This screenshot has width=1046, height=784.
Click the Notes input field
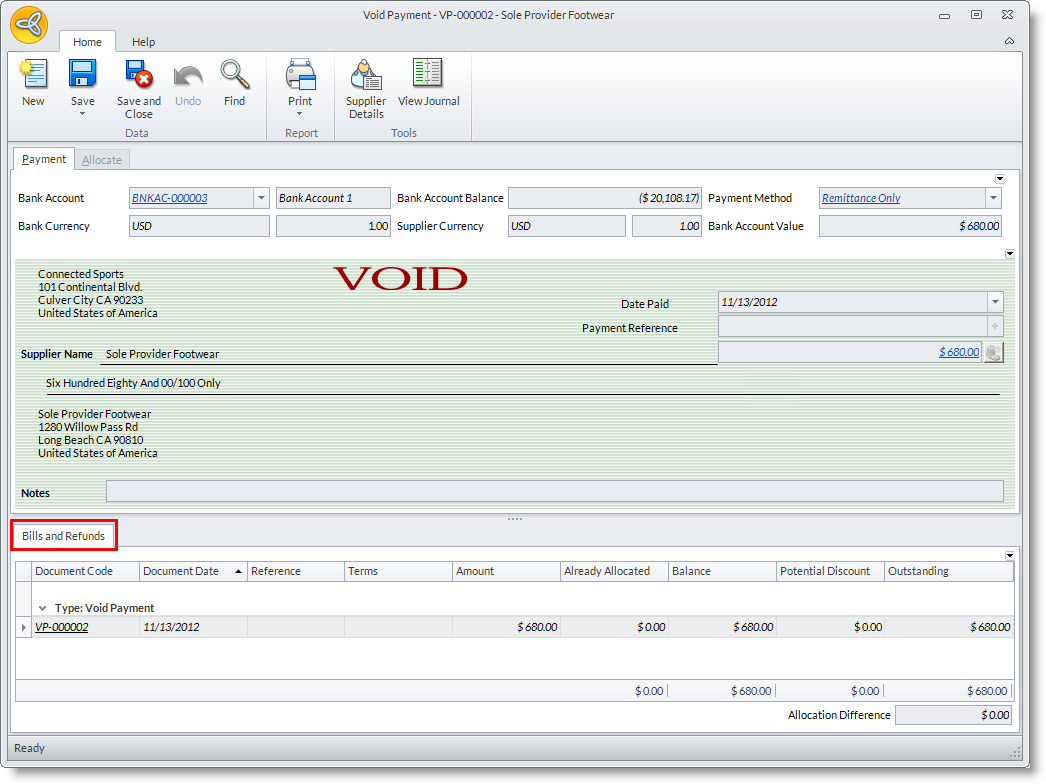(554, 491)
